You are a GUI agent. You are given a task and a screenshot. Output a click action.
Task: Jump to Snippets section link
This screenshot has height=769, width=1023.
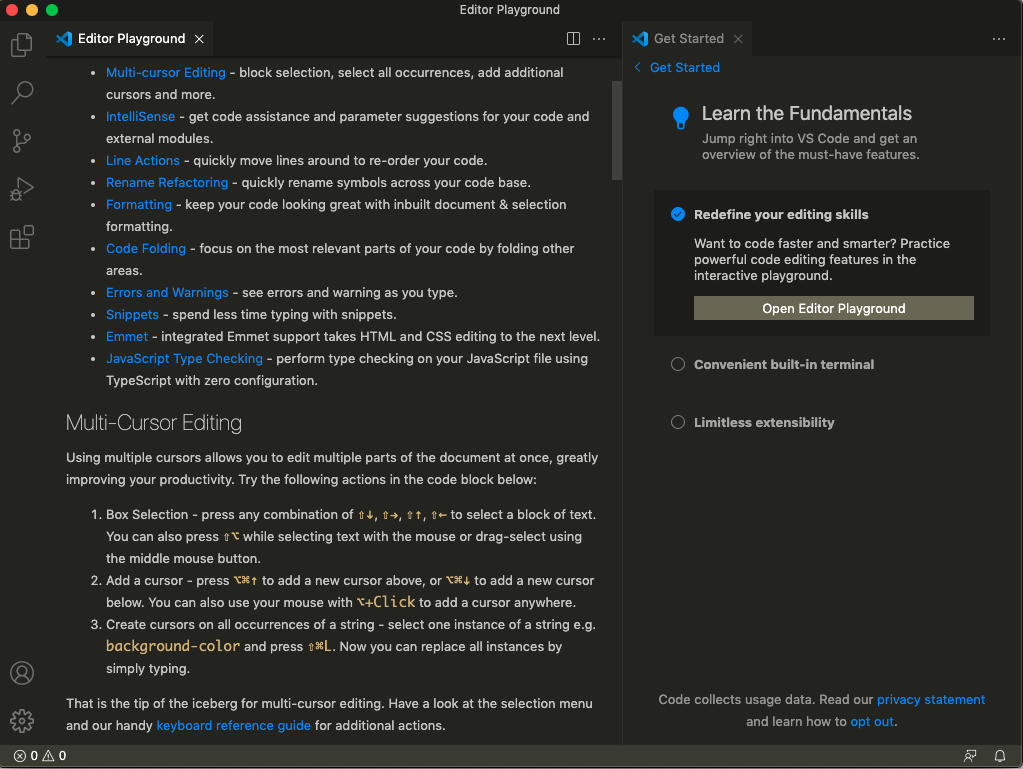pyautogui.click(x=132, y=314)
